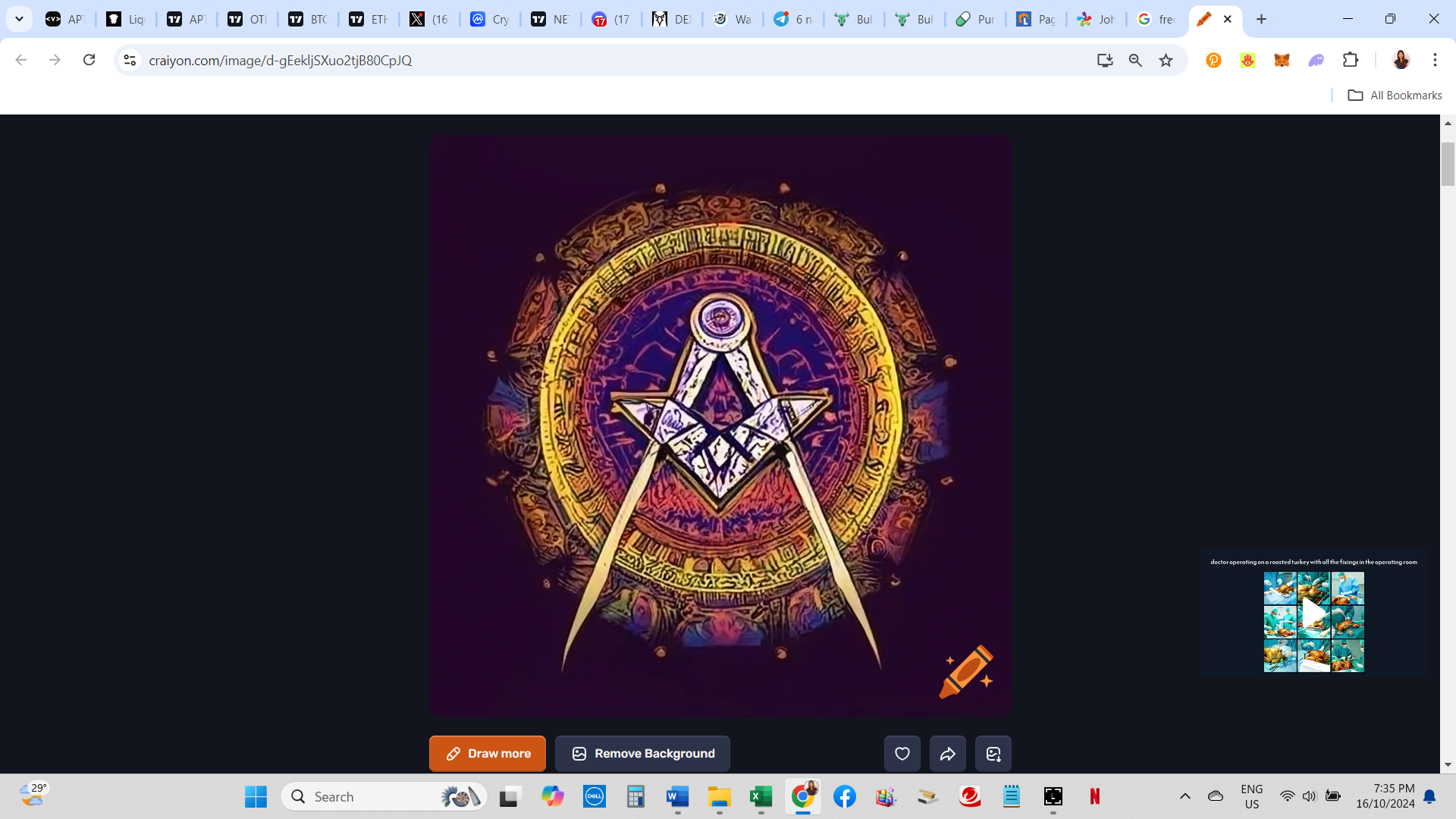Open Facebook from taskbar
The height and width of the screenshot is (819, 1456).
pyautogui.click(x=844, y=796)
